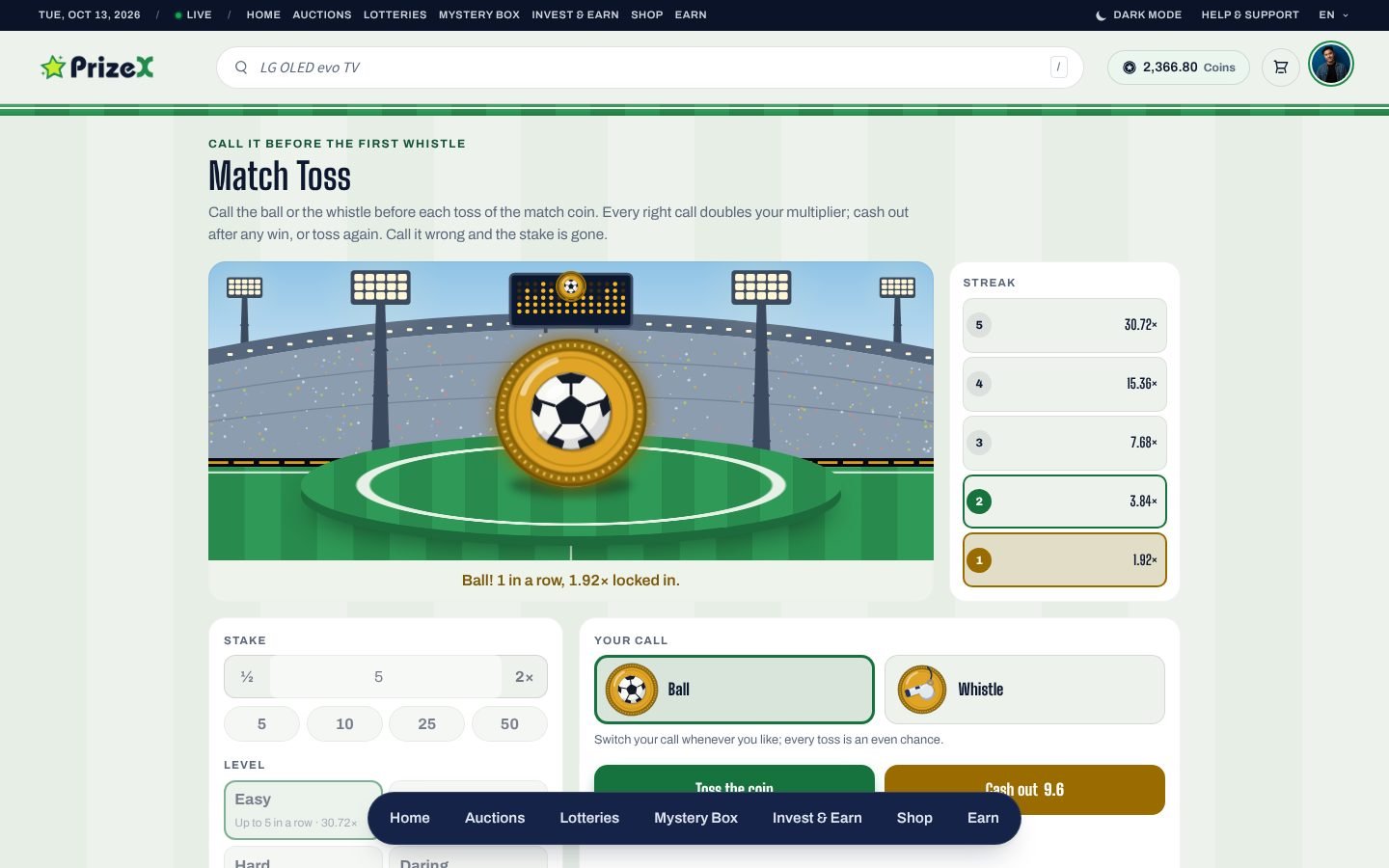
Task: Open the coins balance of 2,366.80
Action: [1179, 68]
